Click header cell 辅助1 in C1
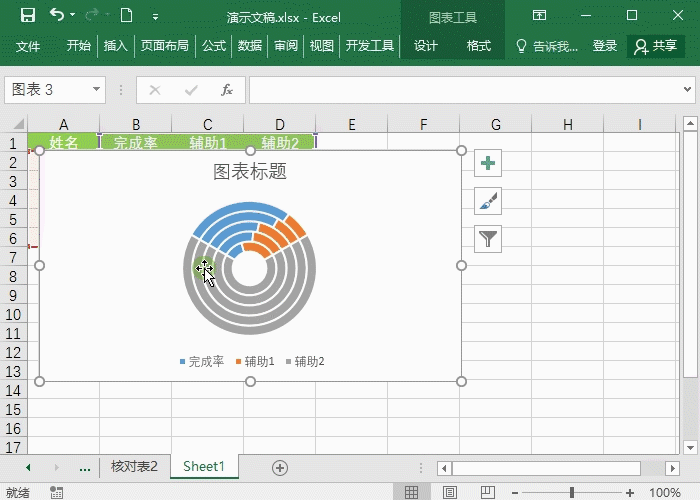 (x=208, y=142)
